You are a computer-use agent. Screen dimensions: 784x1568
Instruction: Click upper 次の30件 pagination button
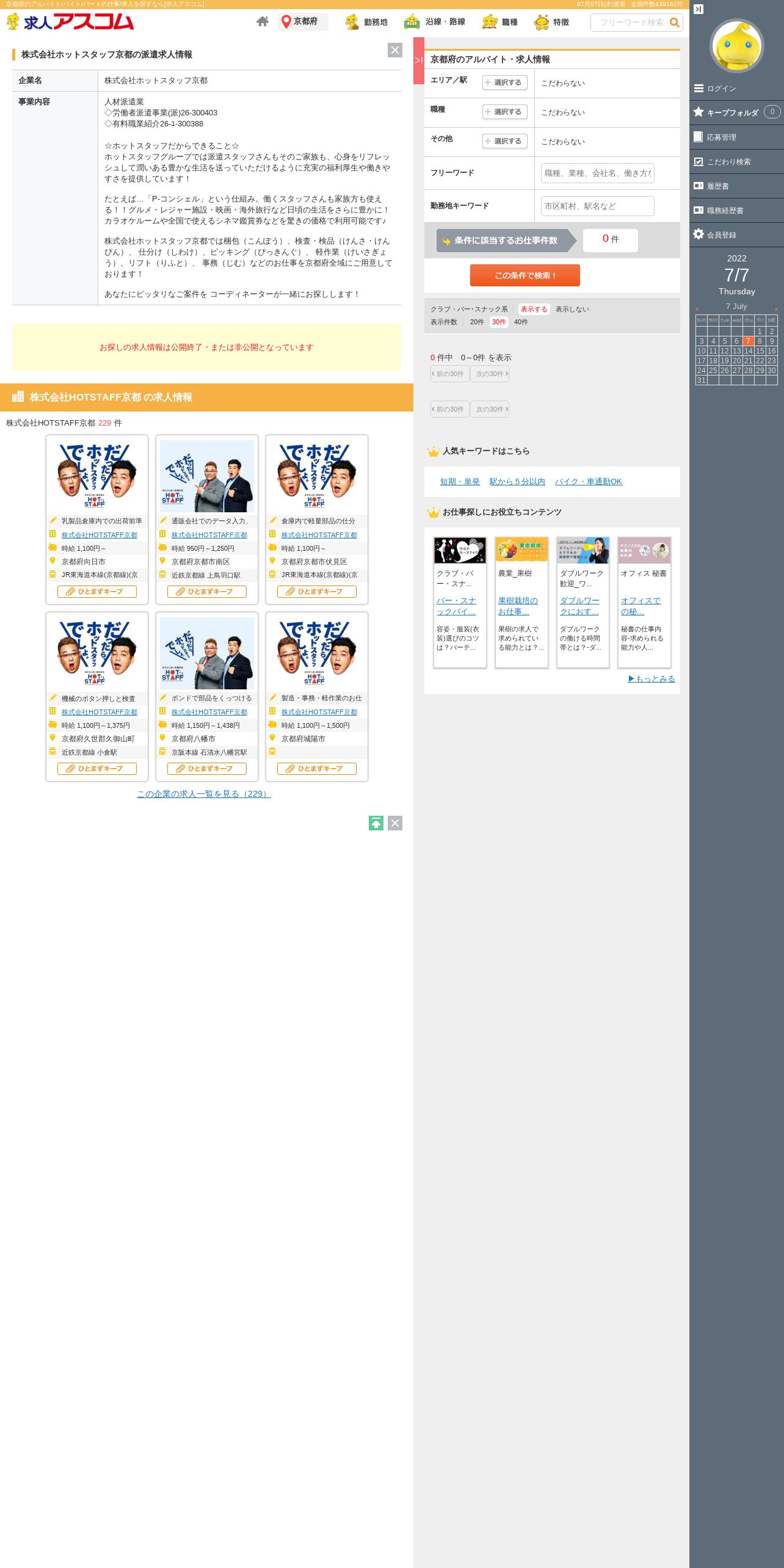pos(490,374)
